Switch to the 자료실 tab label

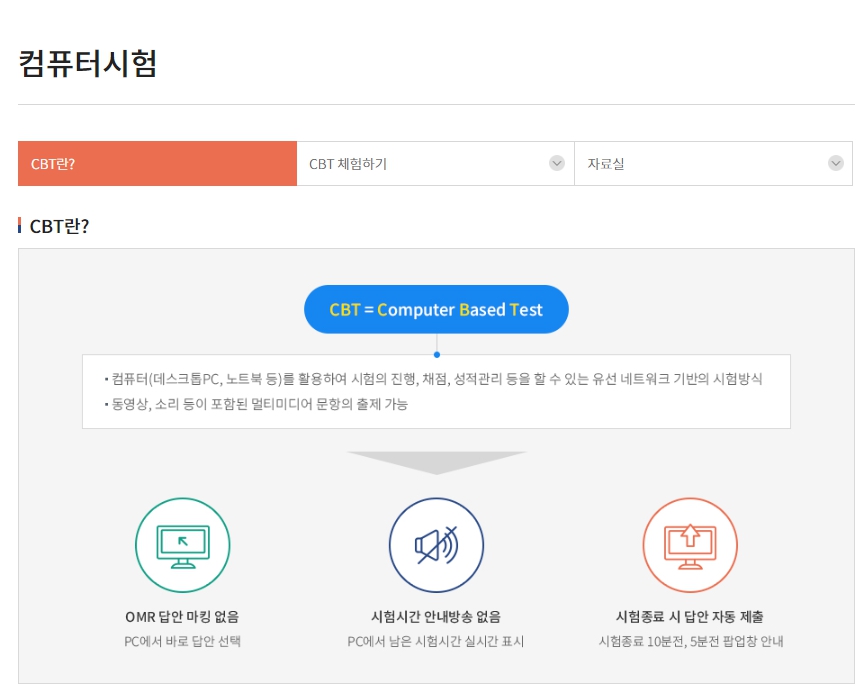pos(606,164)
